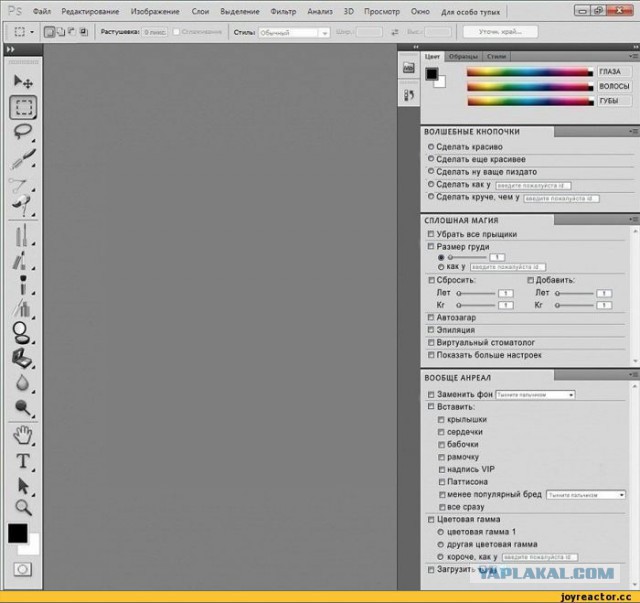Click the 'Уточн. край...' button
Image resolution: width=640 pixels, height=603 pixels.
[x=500, y=32]
